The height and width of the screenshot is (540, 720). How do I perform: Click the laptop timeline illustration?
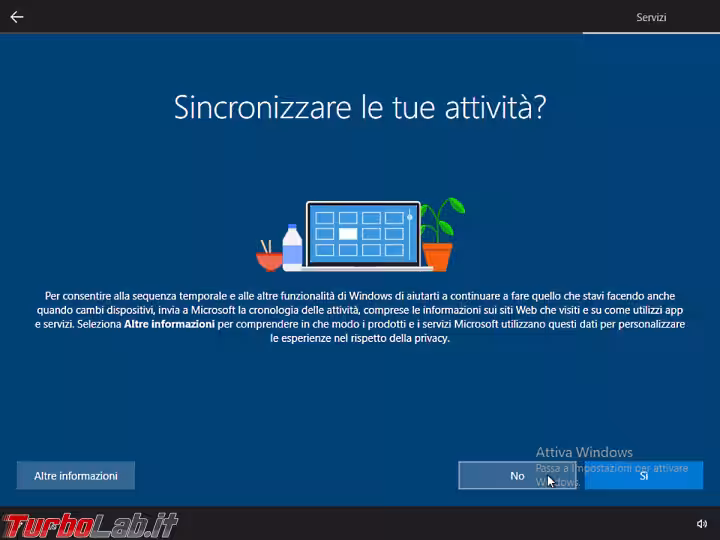[361, 235]
